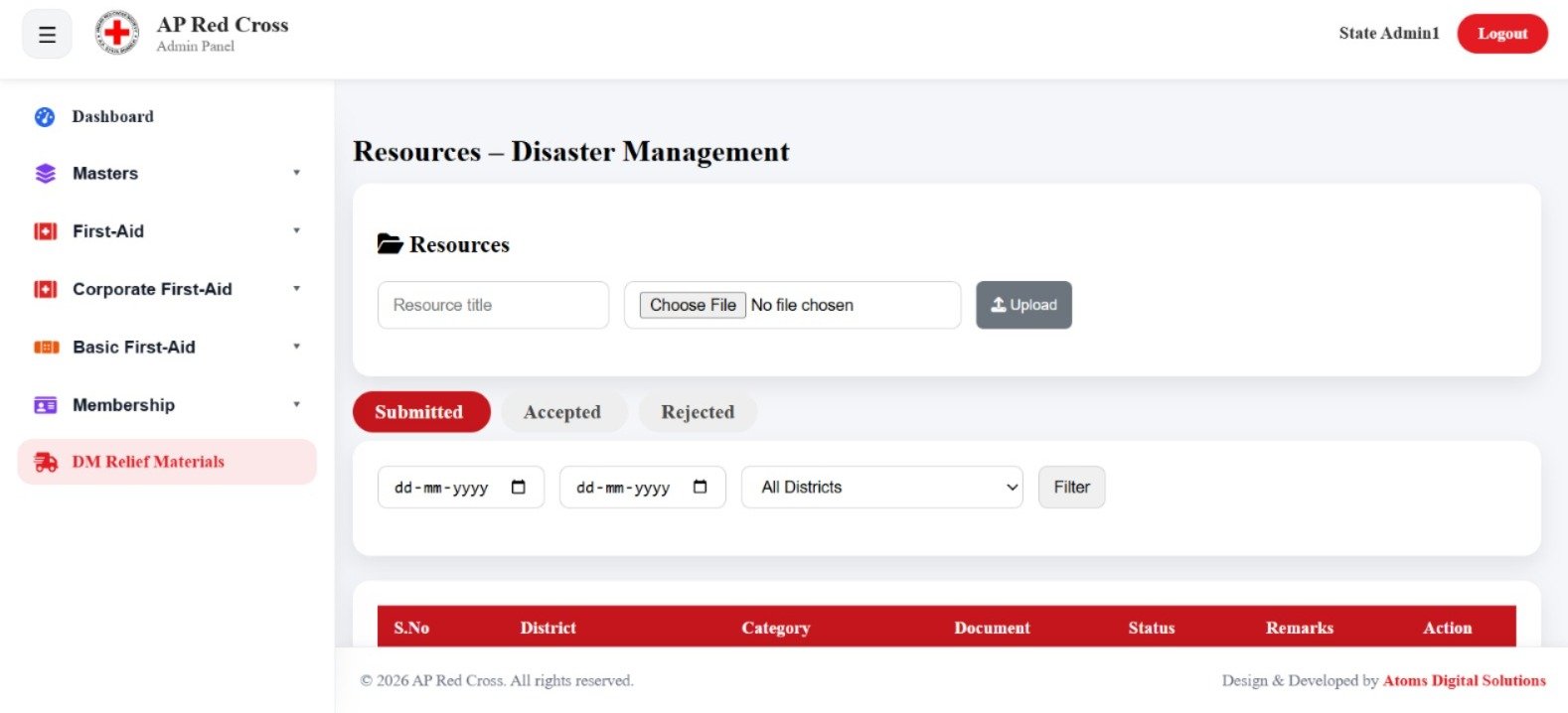1568x713 pixels.
Task: Click the AP Red Cross logo
Action: [x=117, y=34]
